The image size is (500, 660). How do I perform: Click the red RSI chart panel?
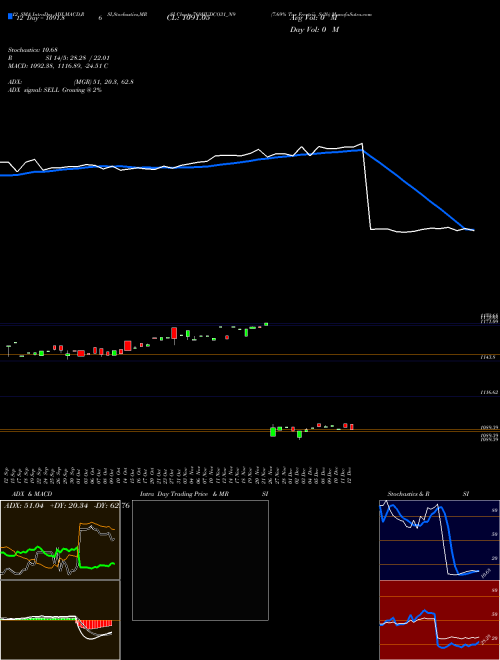[x=439, y=620]
